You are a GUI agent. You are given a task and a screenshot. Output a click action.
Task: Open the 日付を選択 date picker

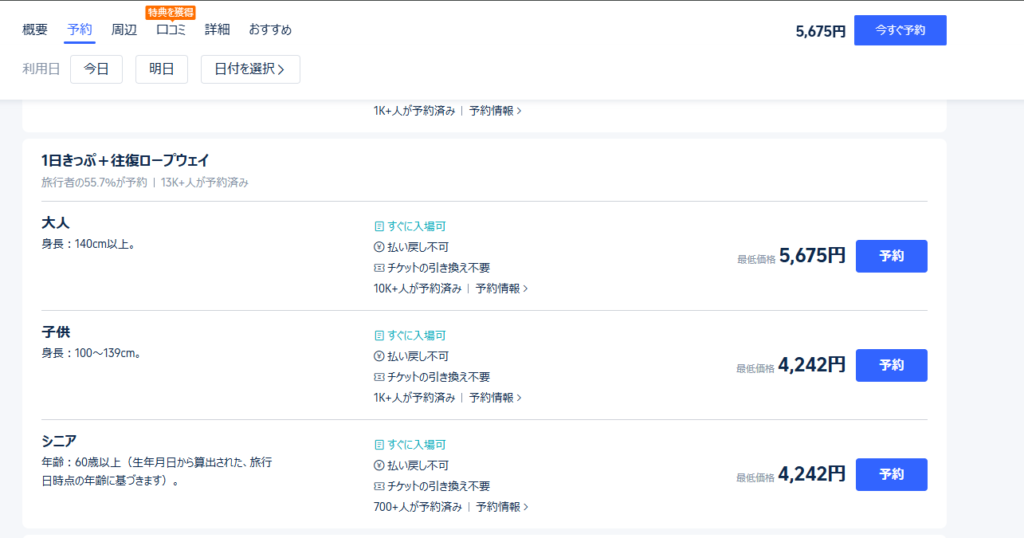(x=250, y=69)
